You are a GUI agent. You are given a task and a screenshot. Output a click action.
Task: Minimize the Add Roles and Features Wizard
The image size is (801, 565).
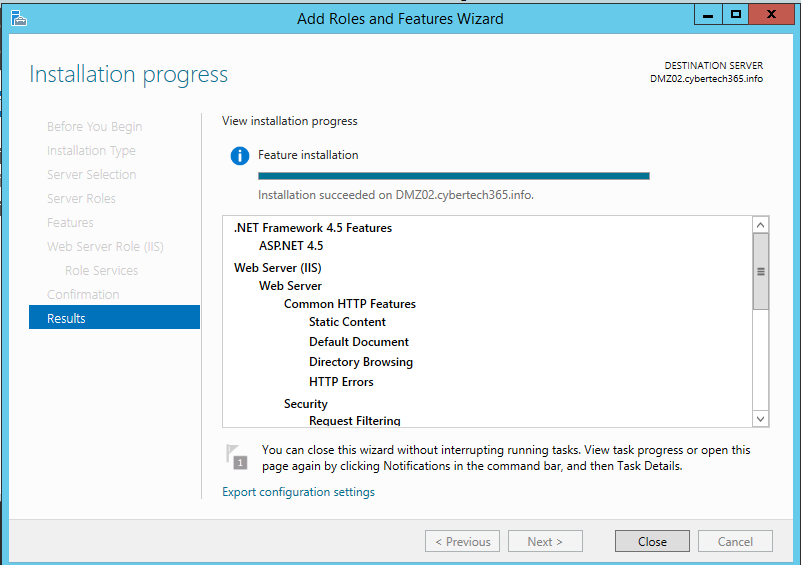708,15
